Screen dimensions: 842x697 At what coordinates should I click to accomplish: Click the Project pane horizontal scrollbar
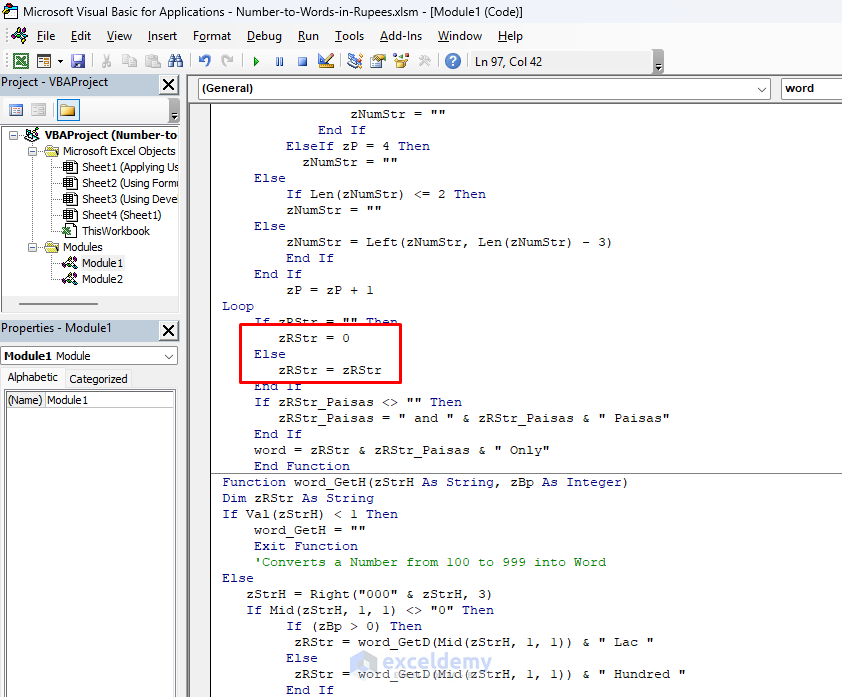click(x=58, y=304)
